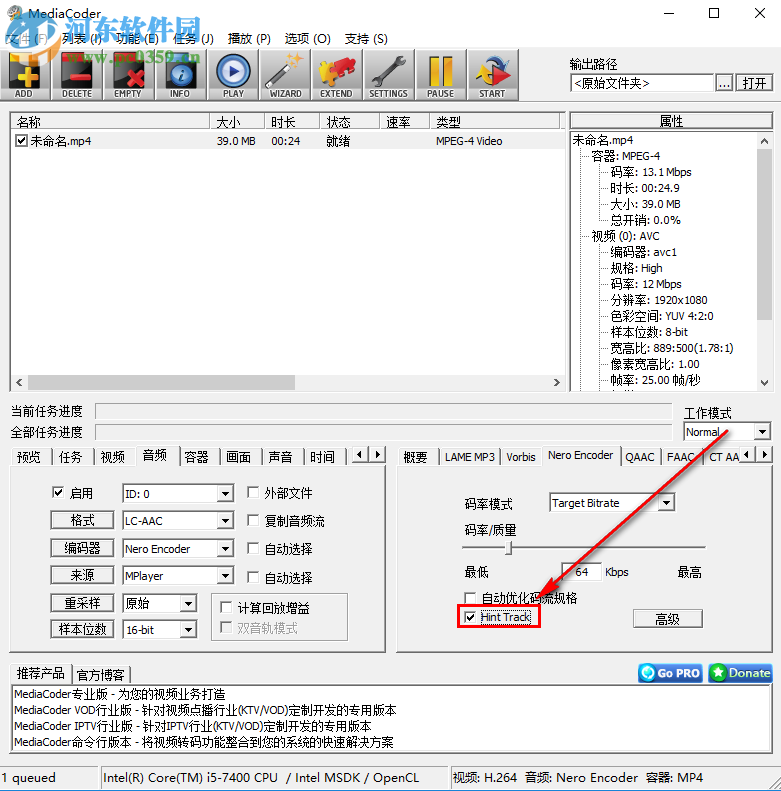This screenshot has width=781, height=791.
Task: Open the 支持 (S) menu
Action: [x=366, y=39]
